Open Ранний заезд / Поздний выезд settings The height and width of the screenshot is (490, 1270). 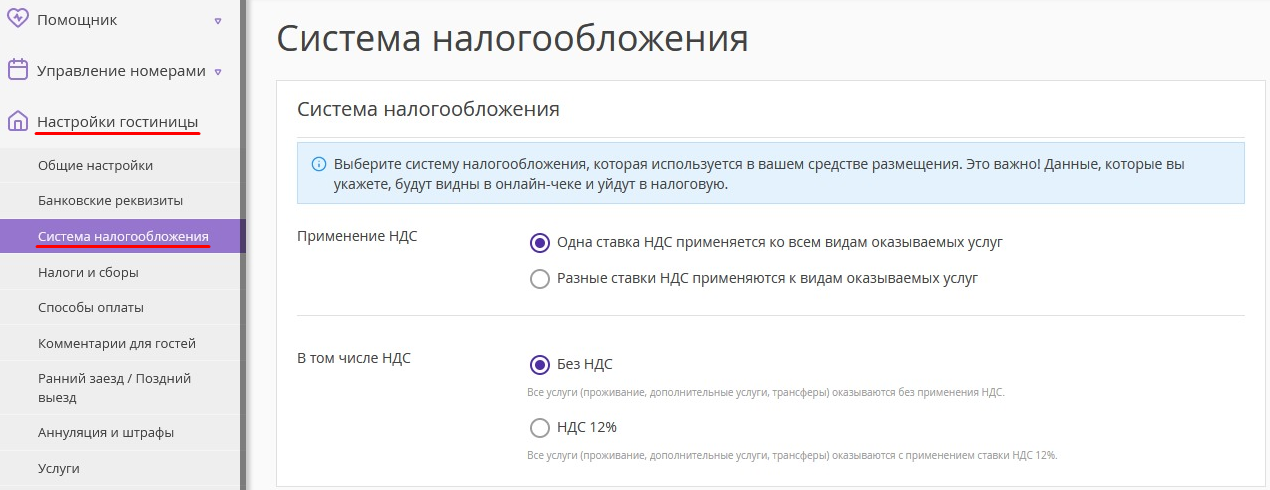coord(120,388)
